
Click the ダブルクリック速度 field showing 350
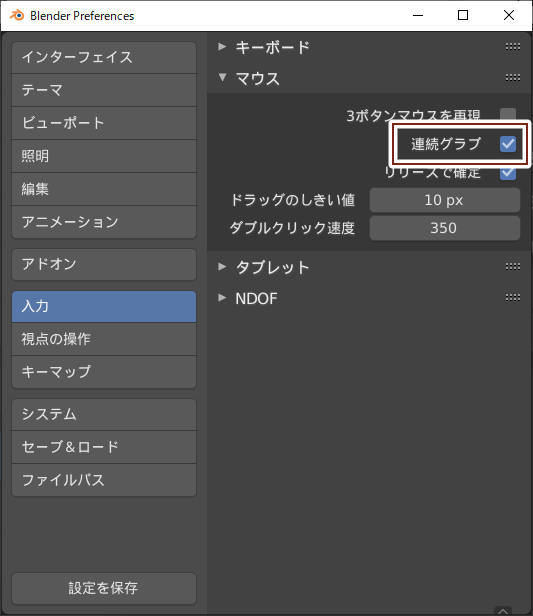coord(445,228)
